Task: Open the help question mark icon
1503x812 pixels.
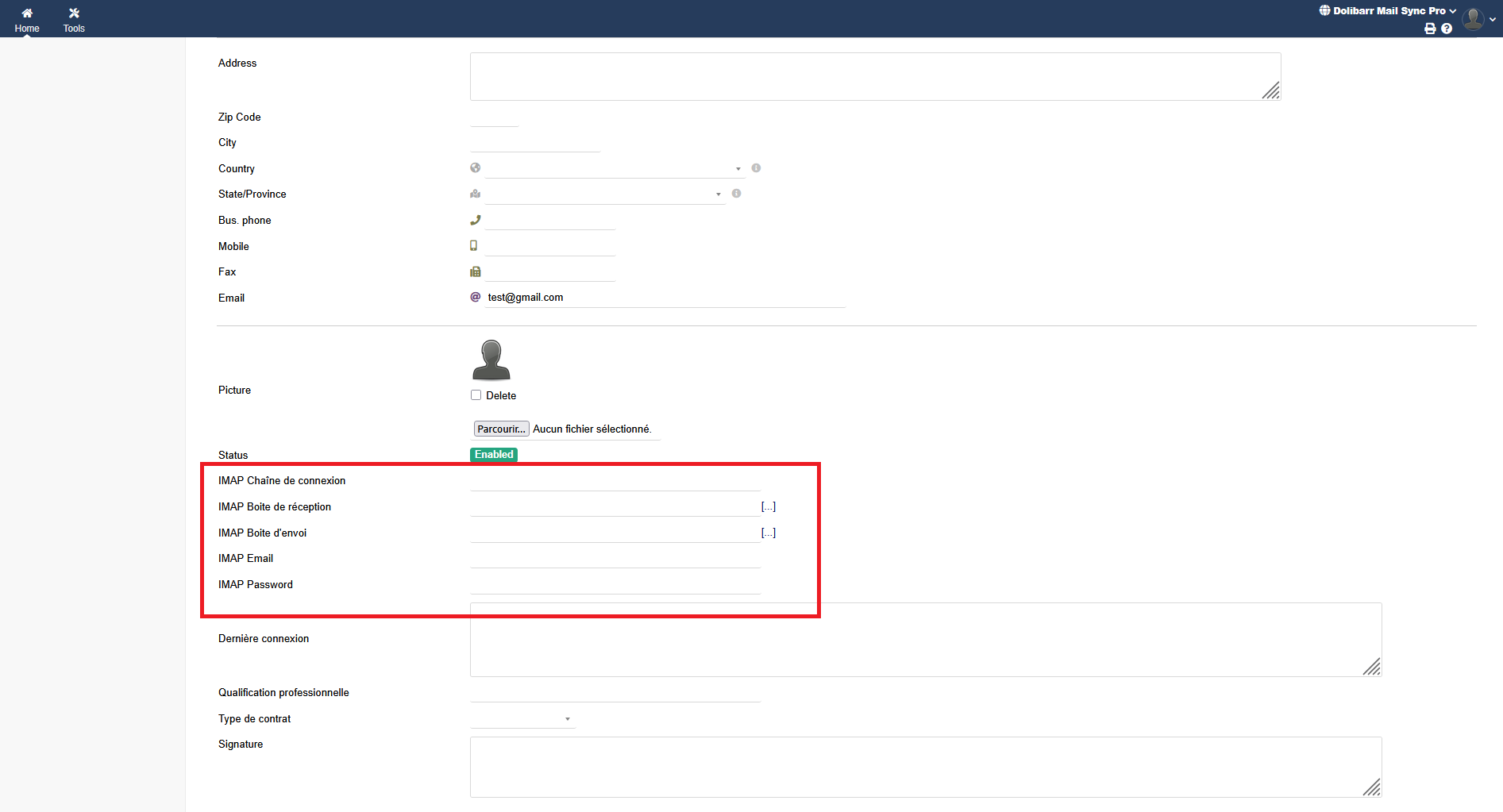Action: click(1447, 29)
